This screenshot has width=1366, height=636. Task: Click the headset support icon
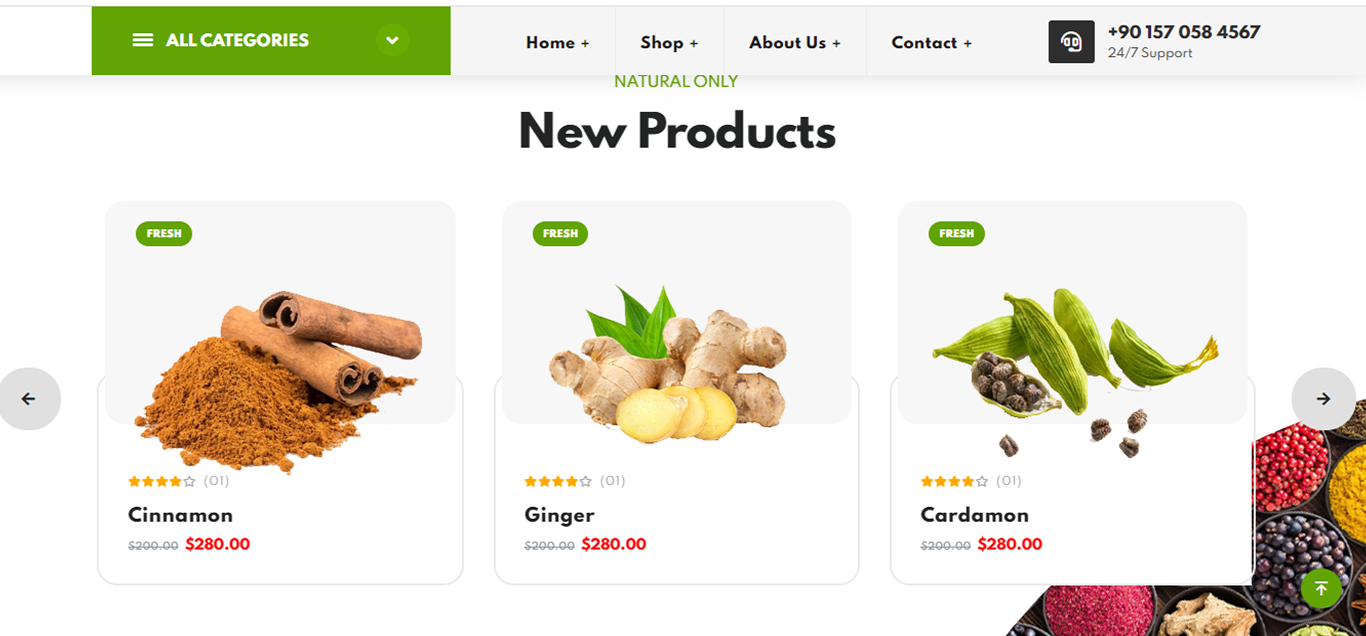1071,42
